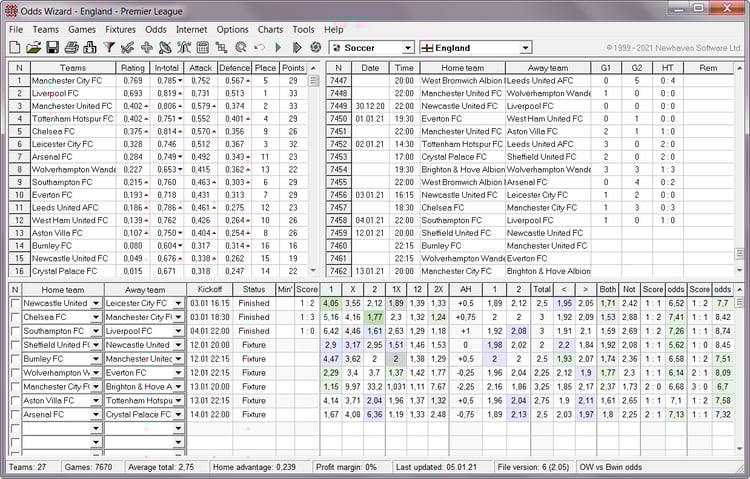The image size is (750, 479).
Task: Expand Newcastle United home team dropdown
Action: point(96,303)
